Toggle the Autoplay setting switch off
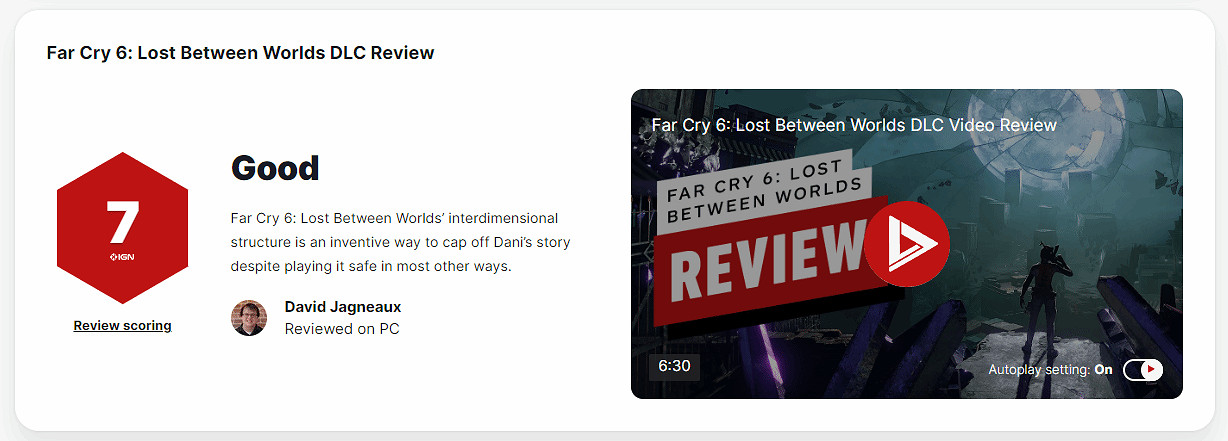This screenshot has width=1228, height=441. (1143, 370)
